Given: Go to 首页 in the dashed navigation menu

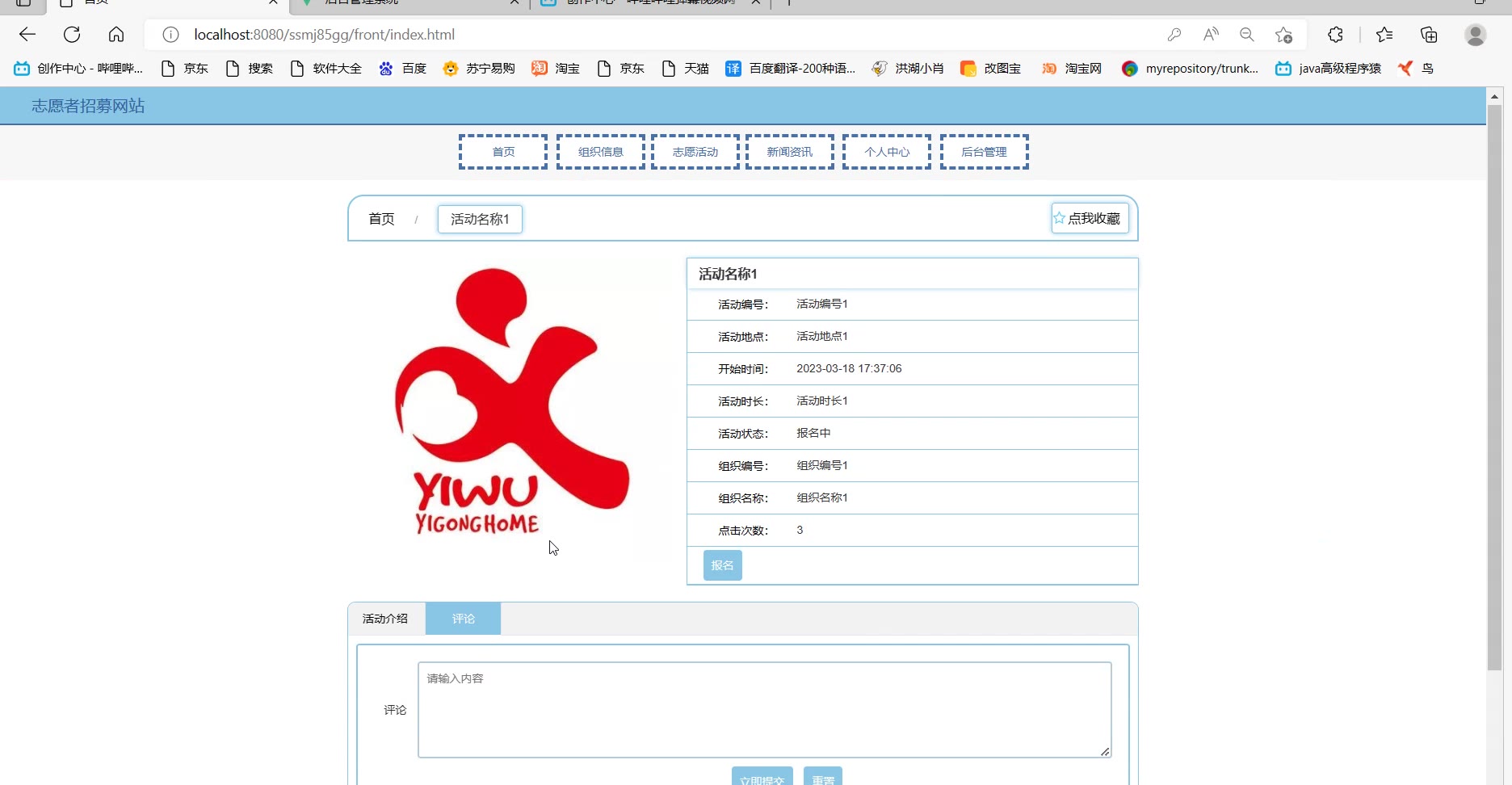Looking at the screenshot, I should point(503,152).
